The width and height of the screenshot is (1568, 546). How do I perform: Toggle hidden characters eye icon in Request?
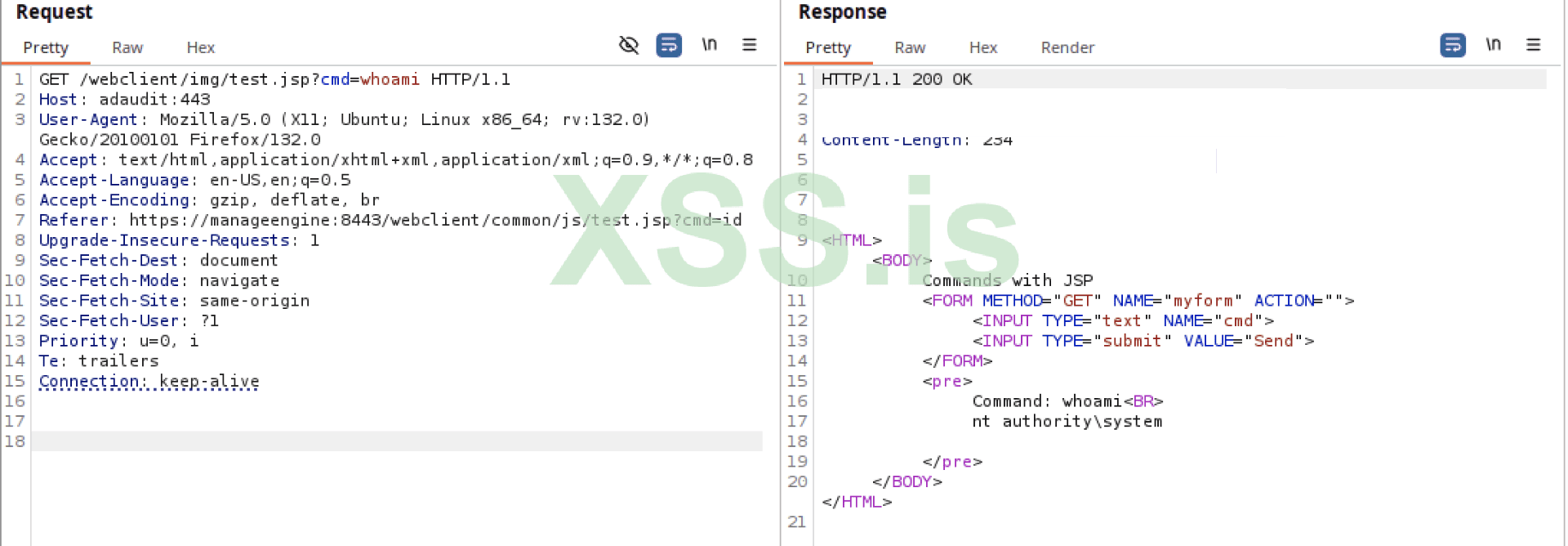628,45
